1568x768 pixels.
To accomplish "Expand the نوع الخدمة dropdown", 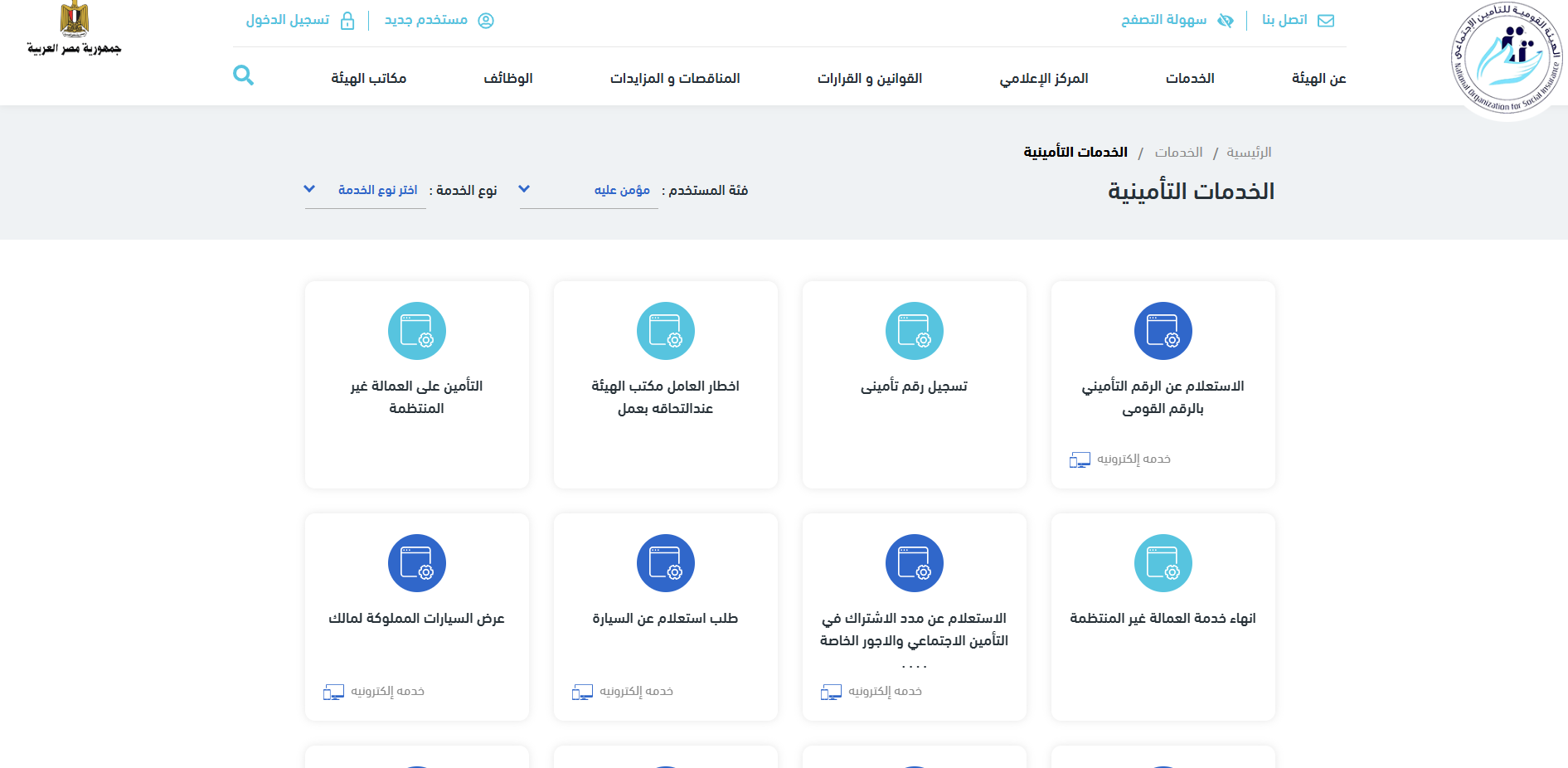I will [365, 190].
